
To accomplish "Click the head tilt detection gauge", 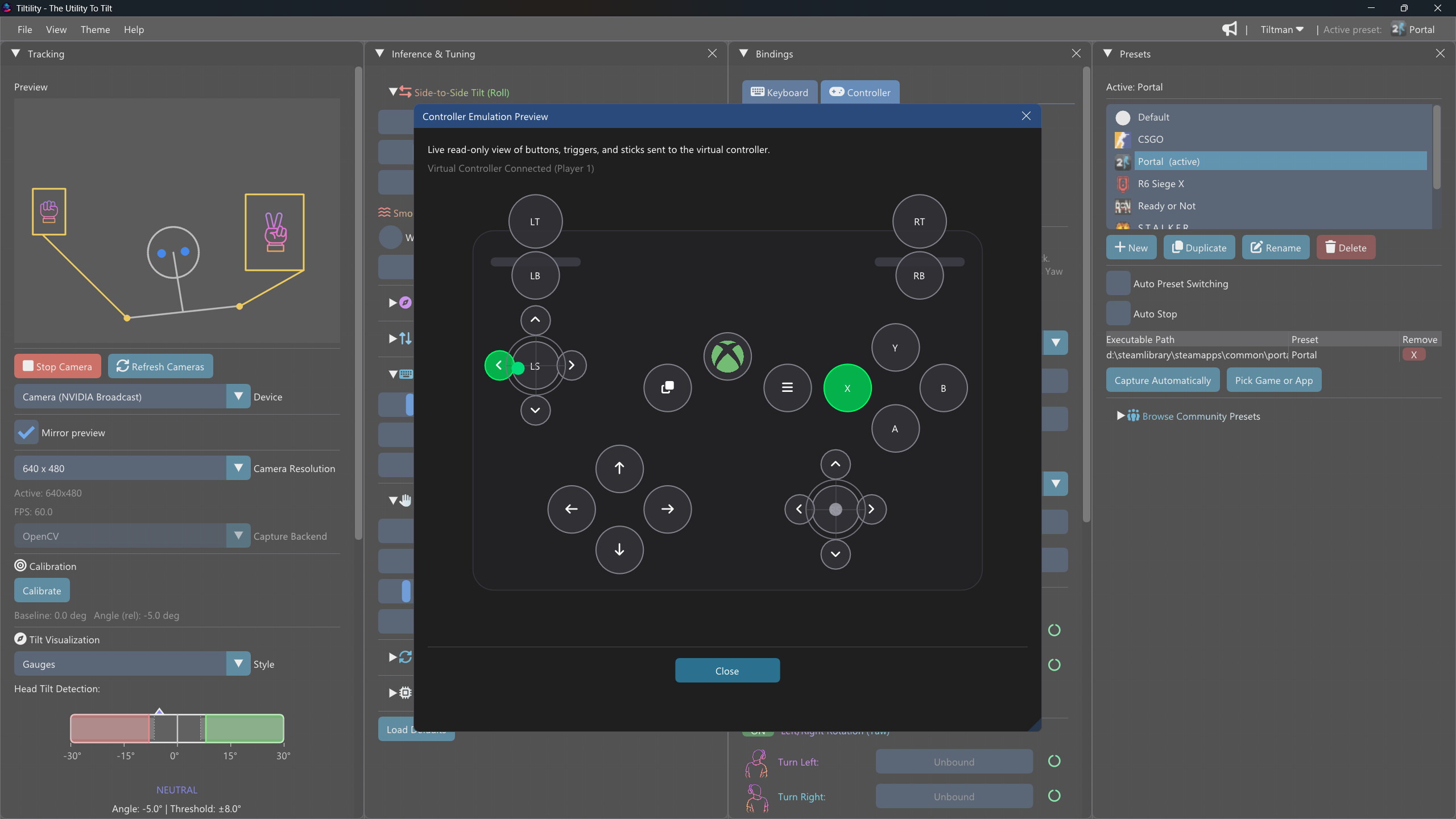I will (x=177, y=729).
